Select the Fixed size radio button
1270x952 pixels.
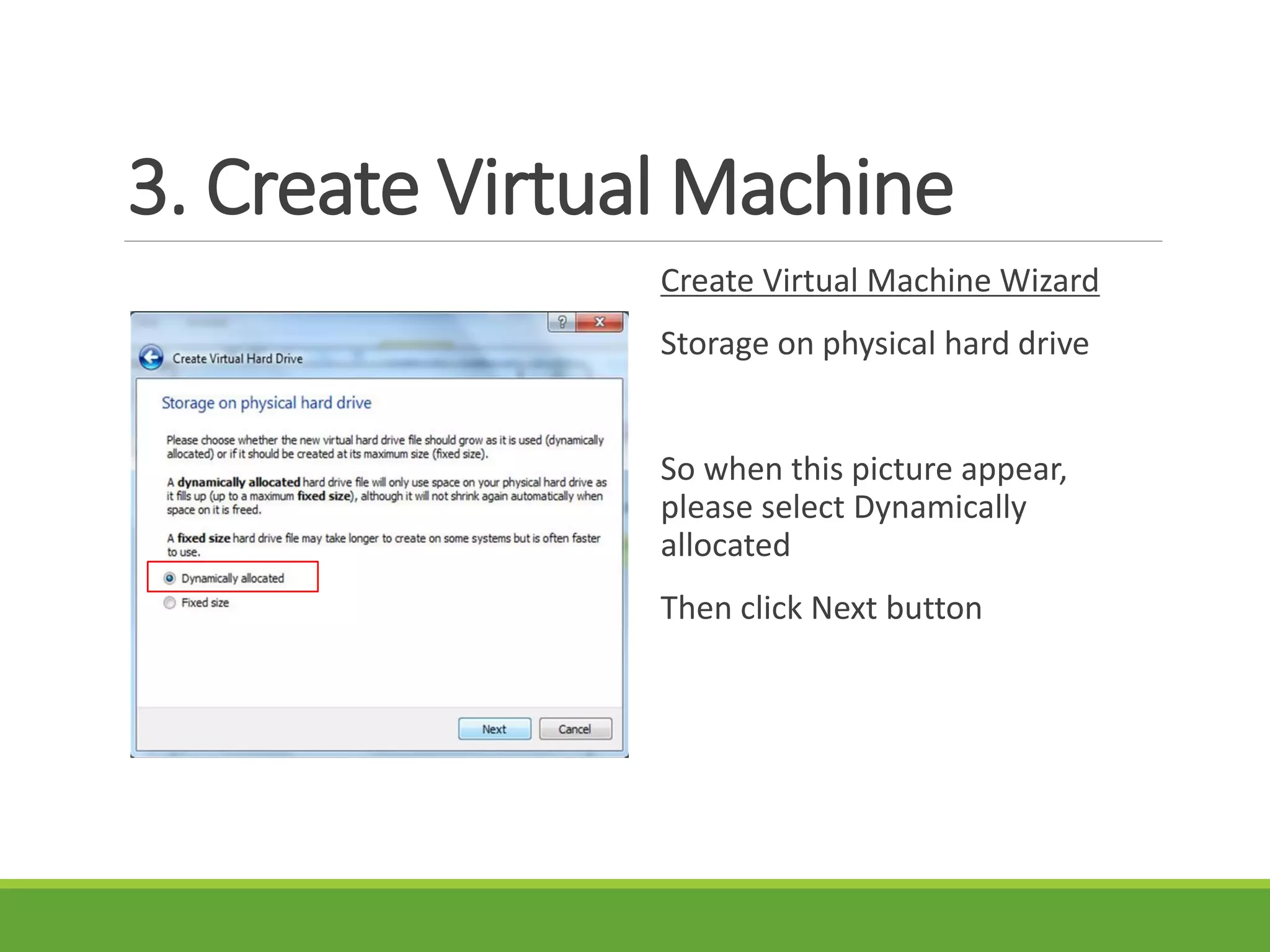[169, 603]
